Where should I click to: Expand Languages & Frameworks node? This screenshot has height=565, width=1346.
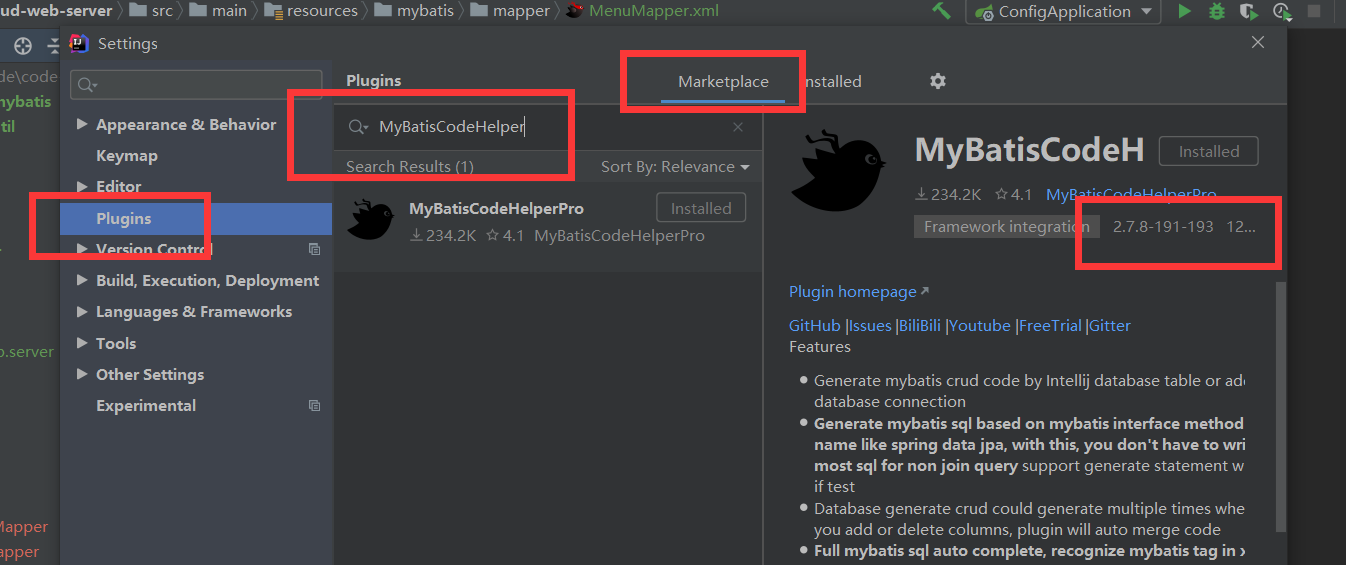pos(82,312)
